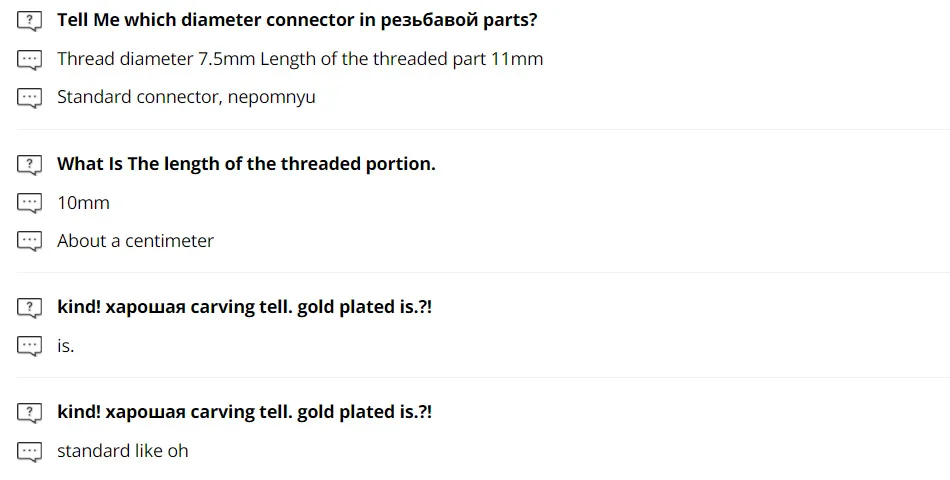Click the short "is." answer text

(66, 346)
